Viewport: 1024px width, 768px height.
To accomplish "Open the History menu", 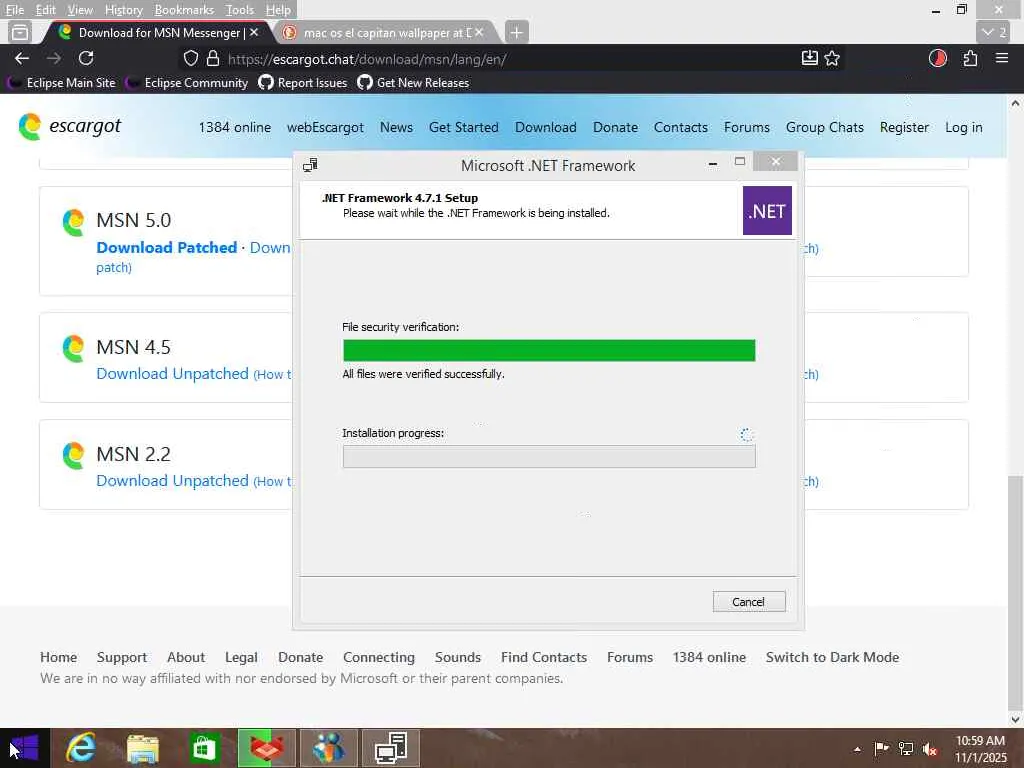I will click(123, 10).
